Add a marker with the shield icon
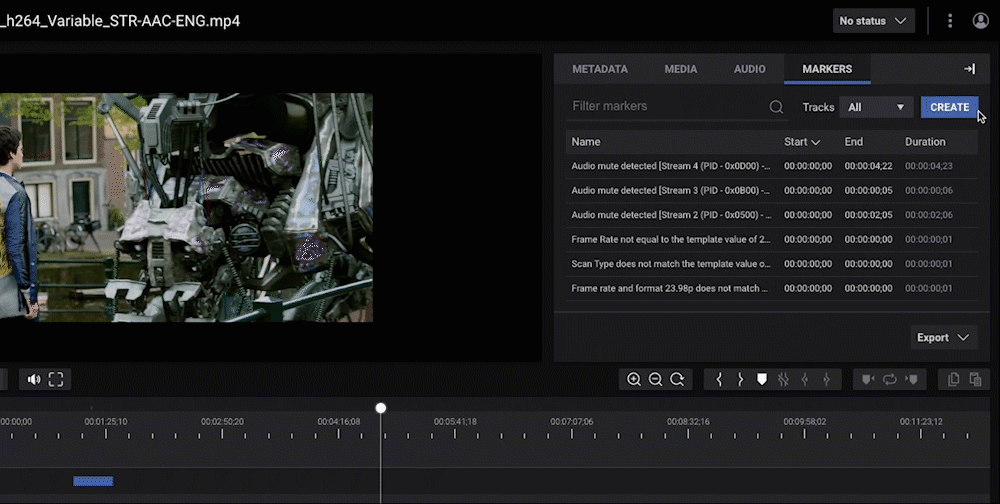The height and width of the screenshot is (504, 1000). (761, 380)
